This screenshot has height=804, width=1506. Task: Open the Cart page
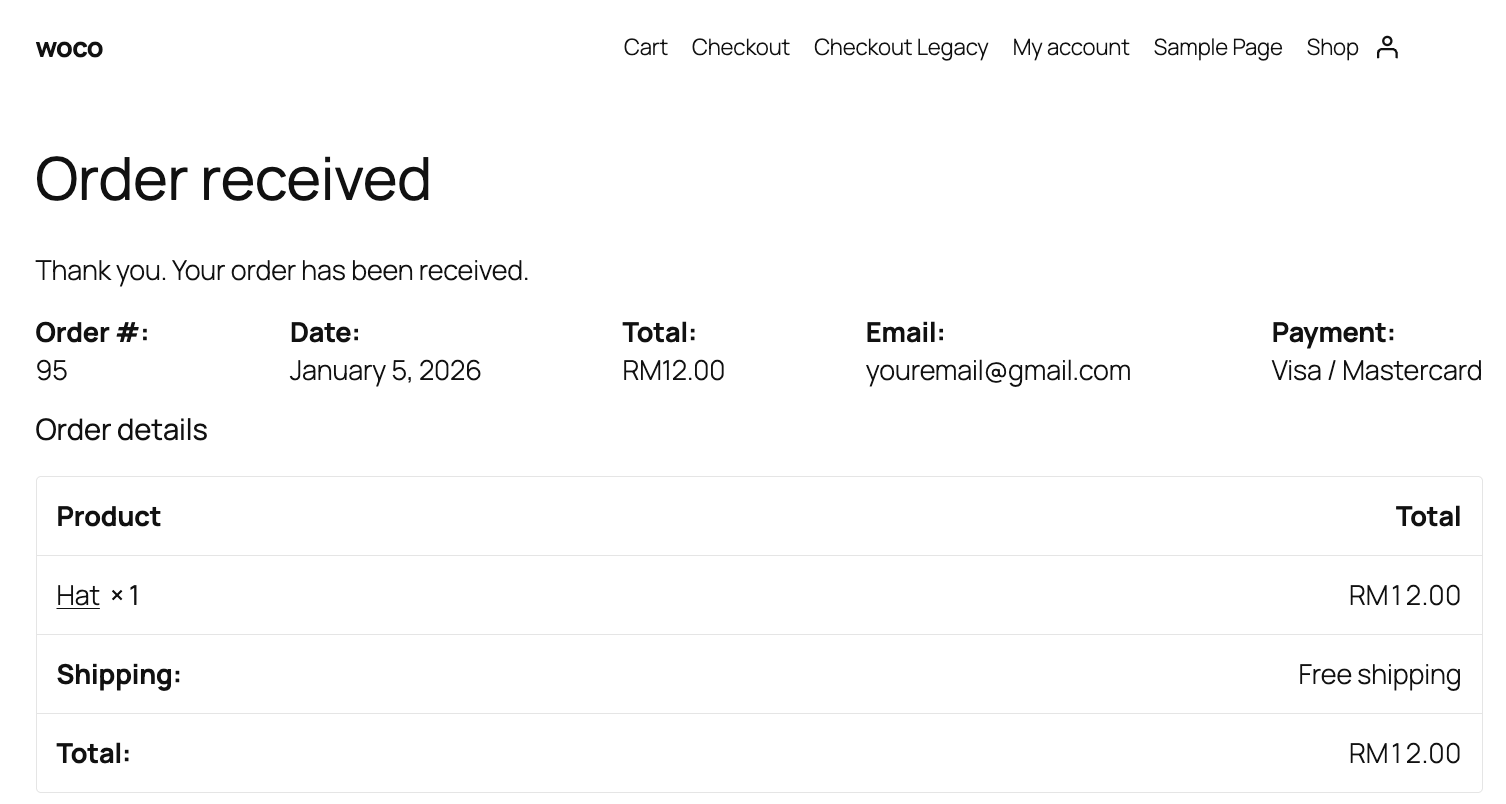[x=645, y=47]
